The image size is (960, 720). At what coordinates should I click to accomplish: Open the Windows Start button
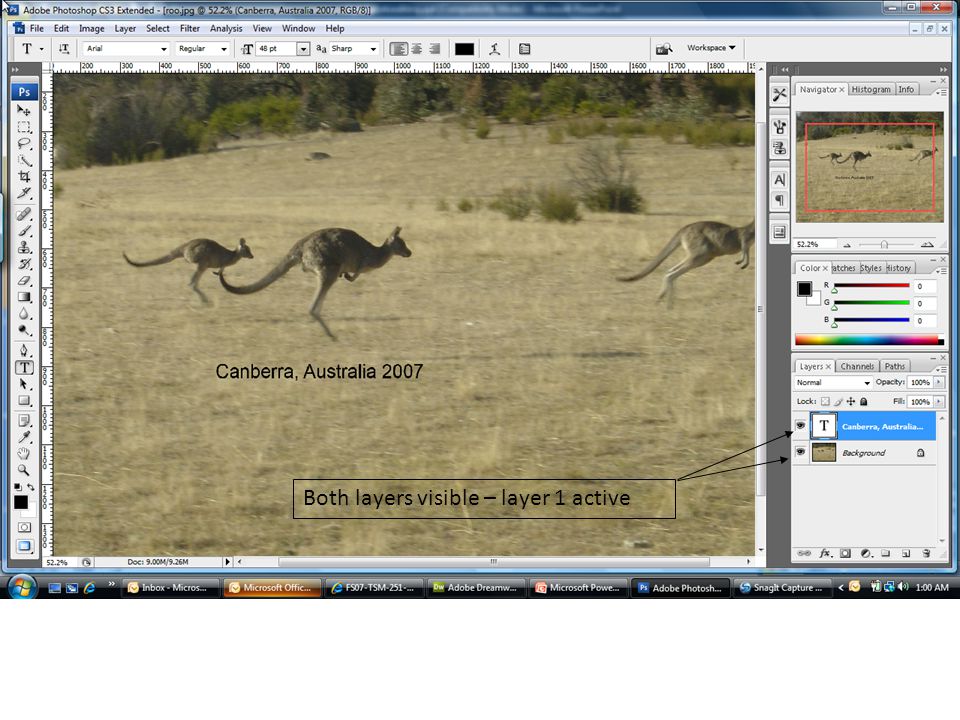click(22, 587)
